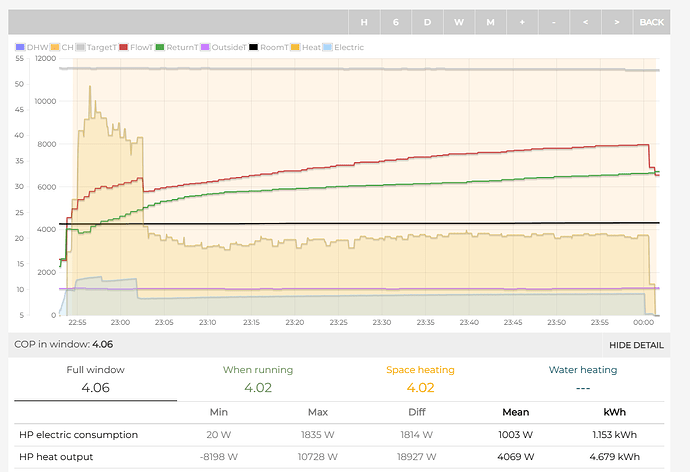Select the M (month) time range button
Screen dimensions: 690x472
[x=490, y=22]
